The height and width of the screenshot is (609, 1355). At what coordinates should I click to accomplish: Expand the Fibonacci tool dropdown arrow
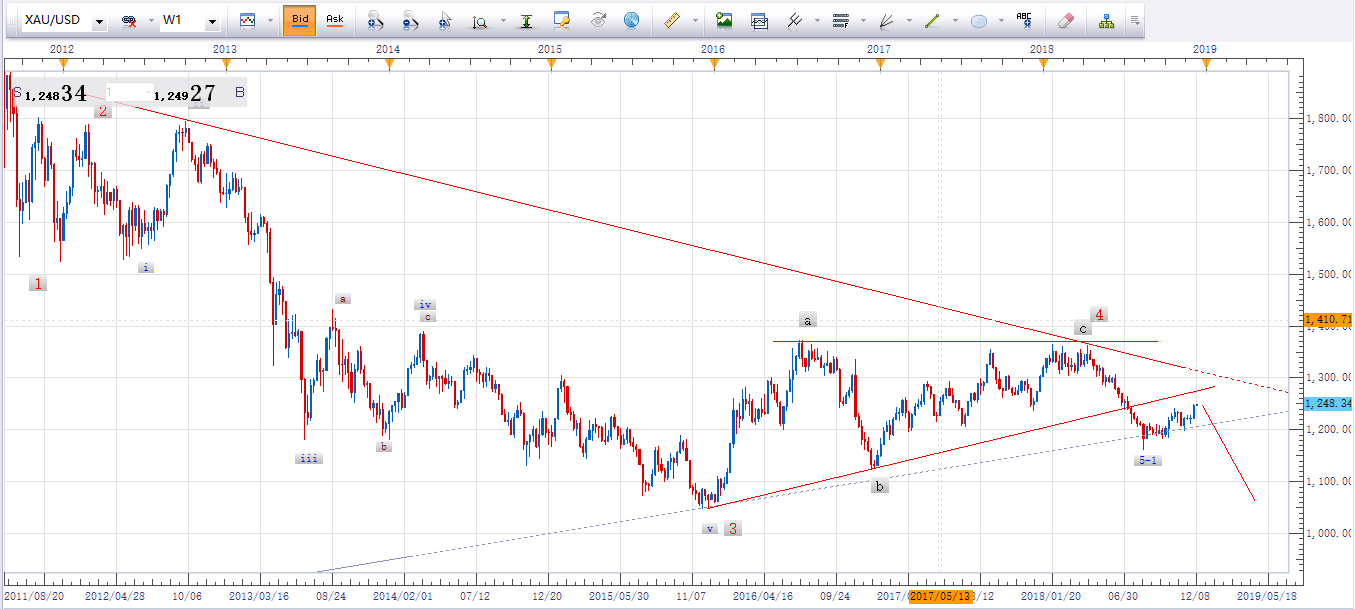click(x=864, y=21)
